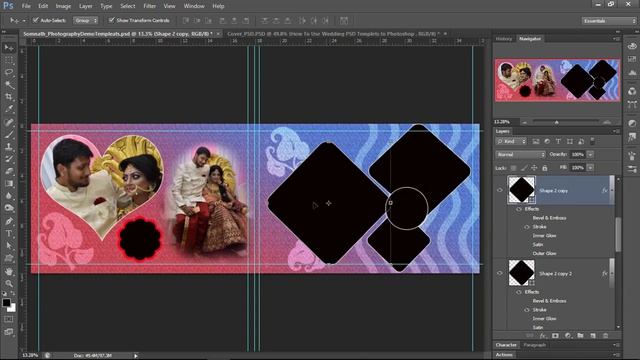Image resolution: width=640 pixels, height=360 pixels.
Task: Select the Hand tool
Action: tap(9, 271)
